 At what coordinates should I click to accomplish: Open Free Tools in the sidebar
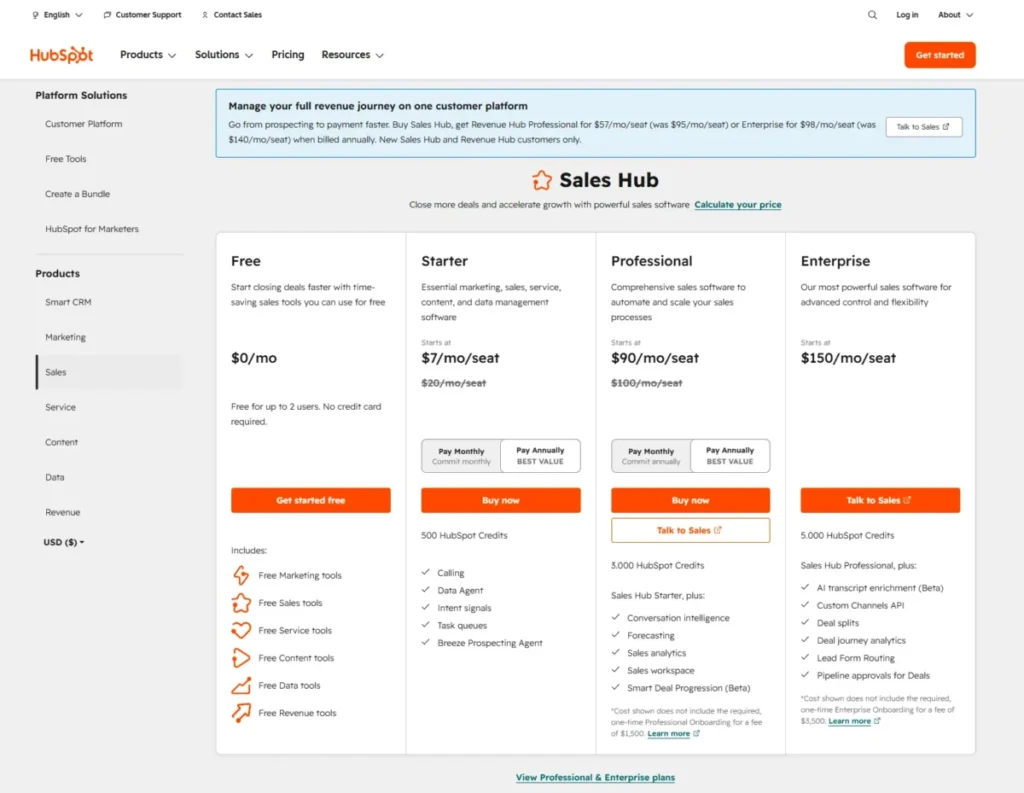65,159
